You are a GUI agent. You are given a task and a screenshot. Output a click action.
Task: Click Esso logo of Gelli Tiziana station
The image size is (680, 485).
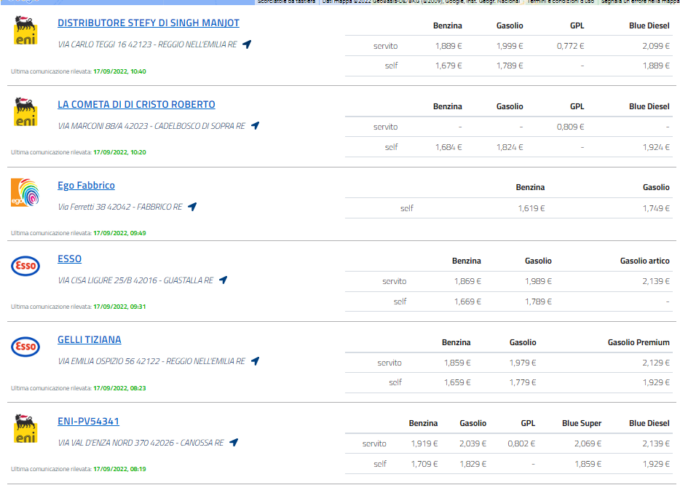(x=25, y=347)
